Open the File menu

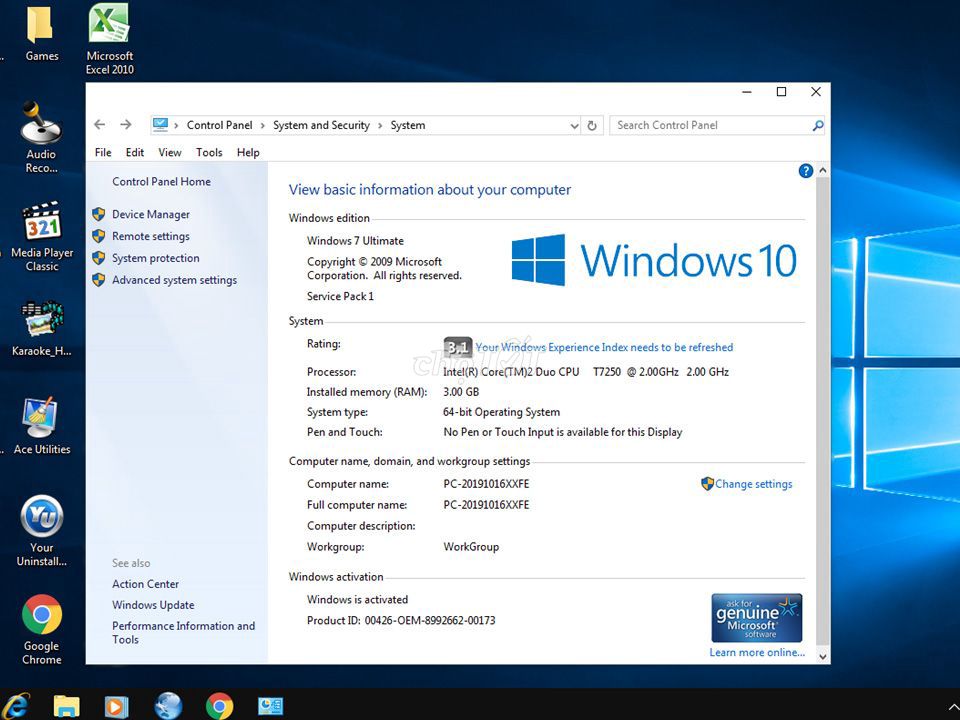(x=103, y=152)
